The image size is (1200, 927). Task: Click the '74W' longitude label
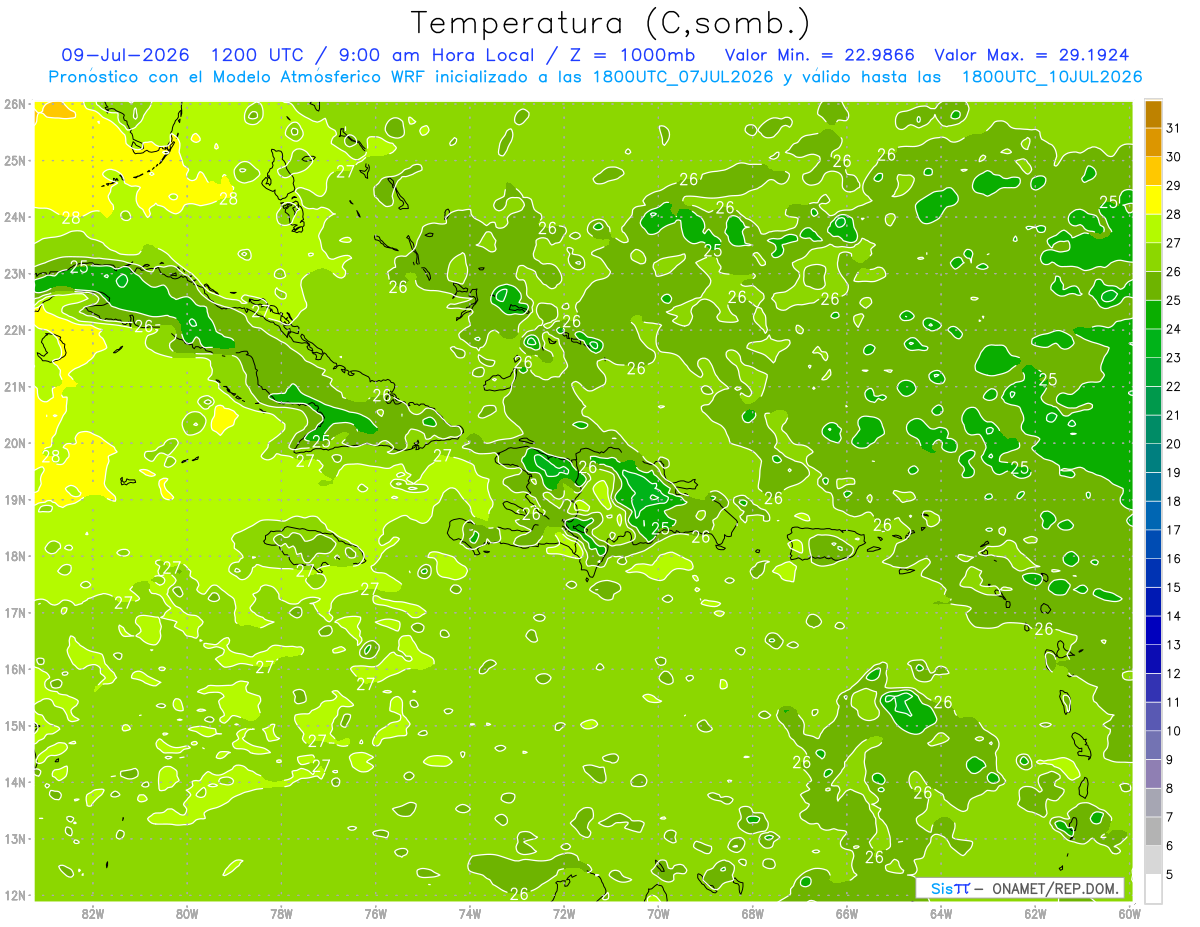click(x=470, y=912)
